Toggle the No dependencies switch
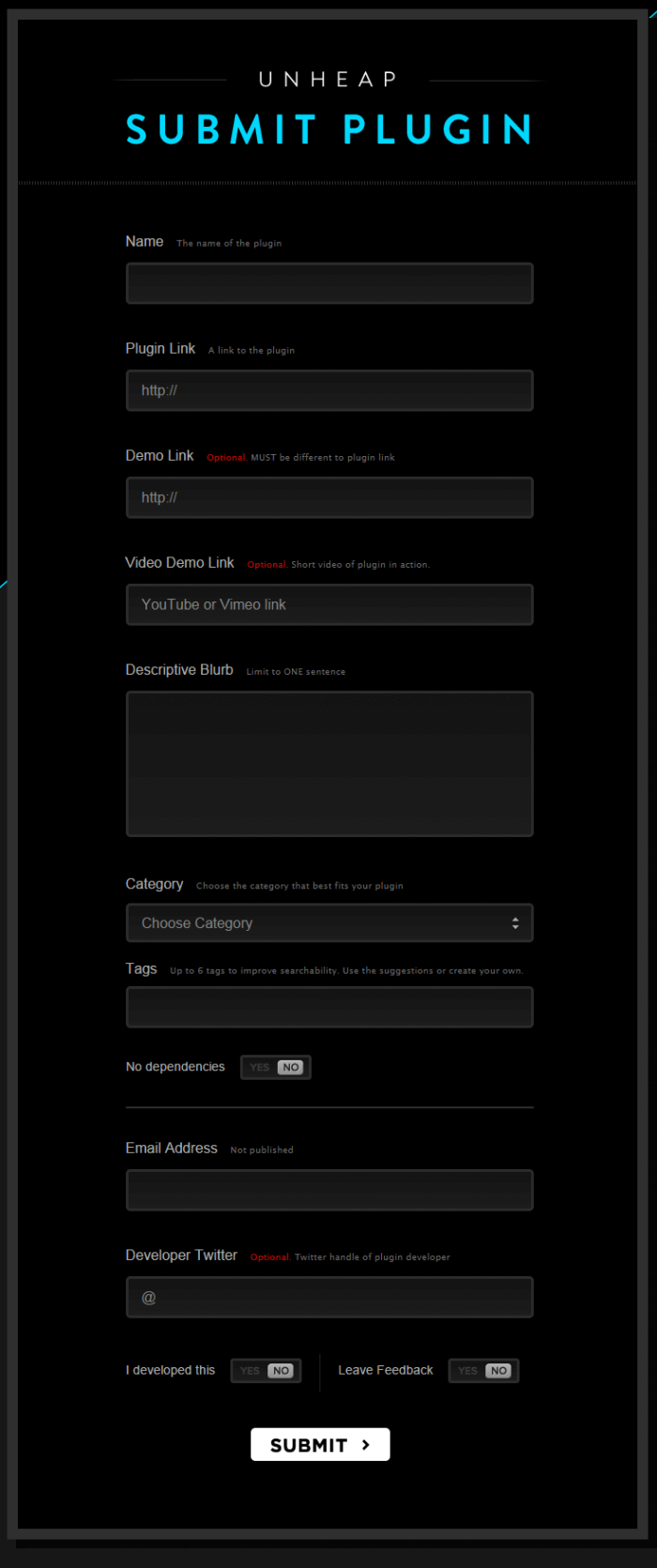The height and width of the screenshot is (1568, 657). click(x=275, y=1068)
